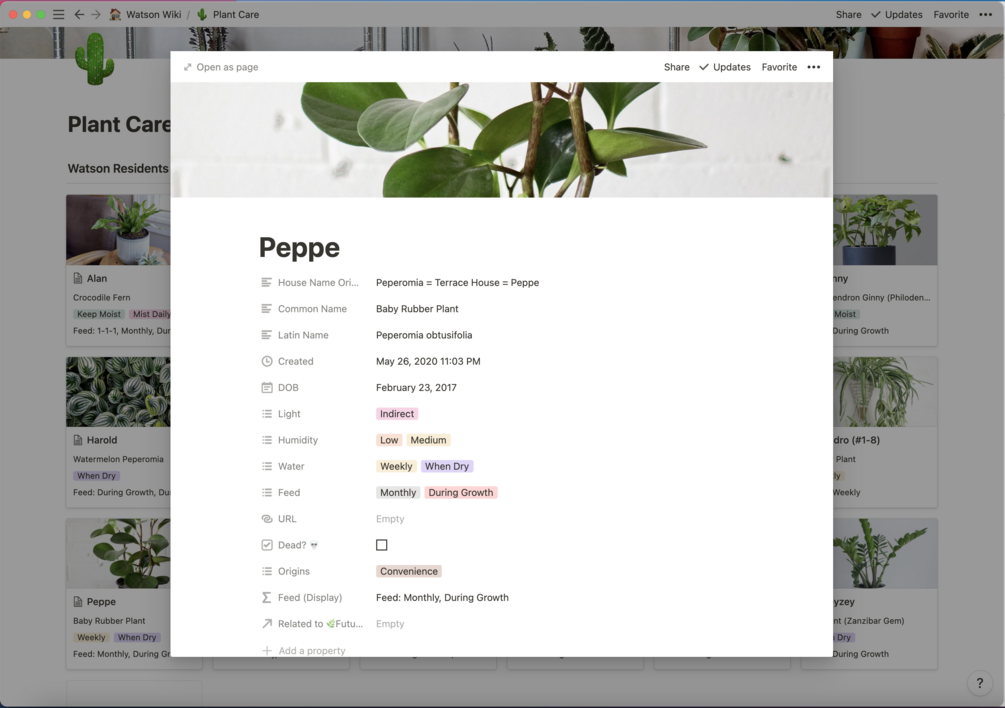Open the Harold card thumbnail
Image resolution: width=1005 pixels, height=708 pixels.
coord(118,392)
